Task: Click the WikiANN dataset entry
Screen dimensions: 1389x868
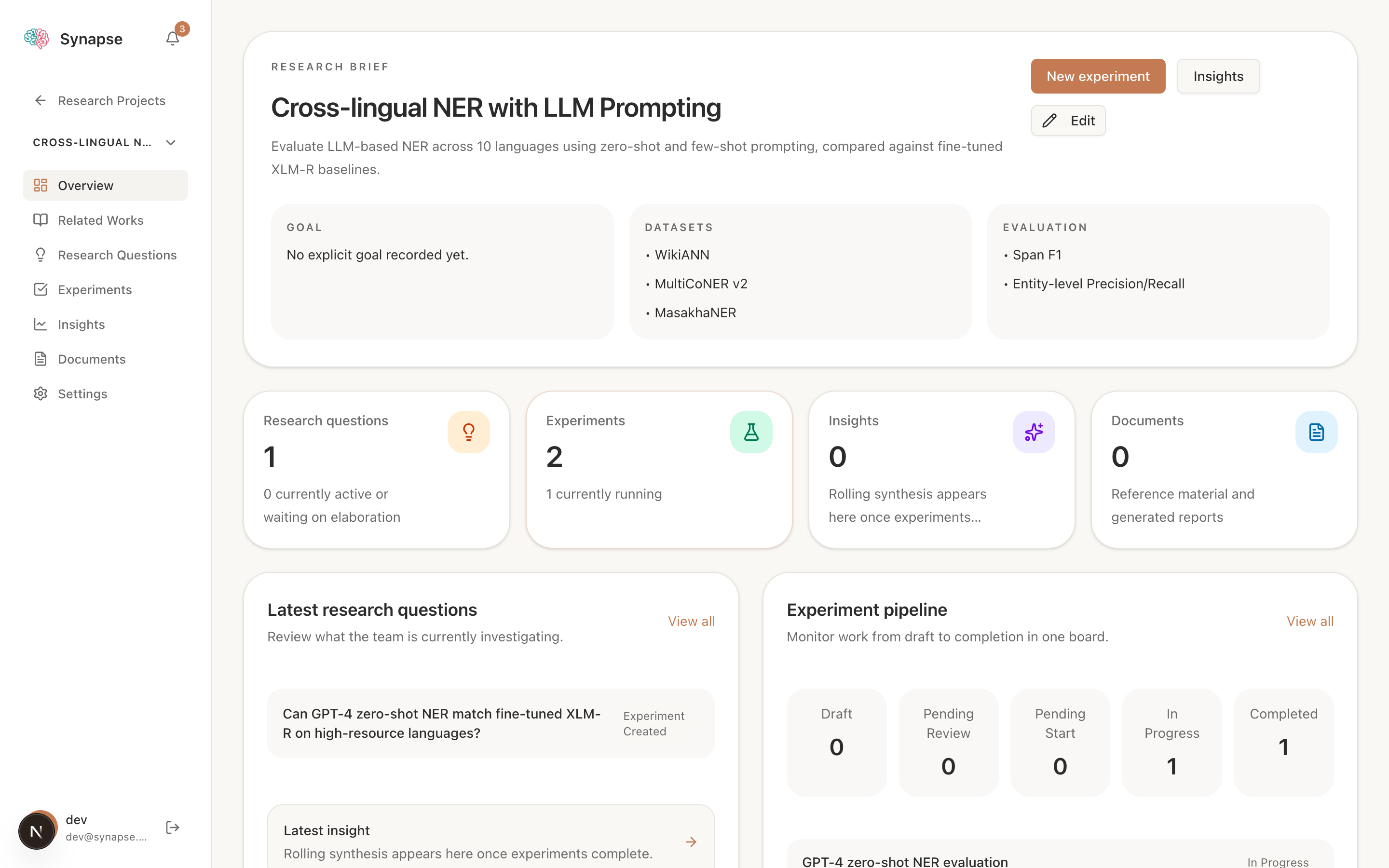Action: point(682,255)
